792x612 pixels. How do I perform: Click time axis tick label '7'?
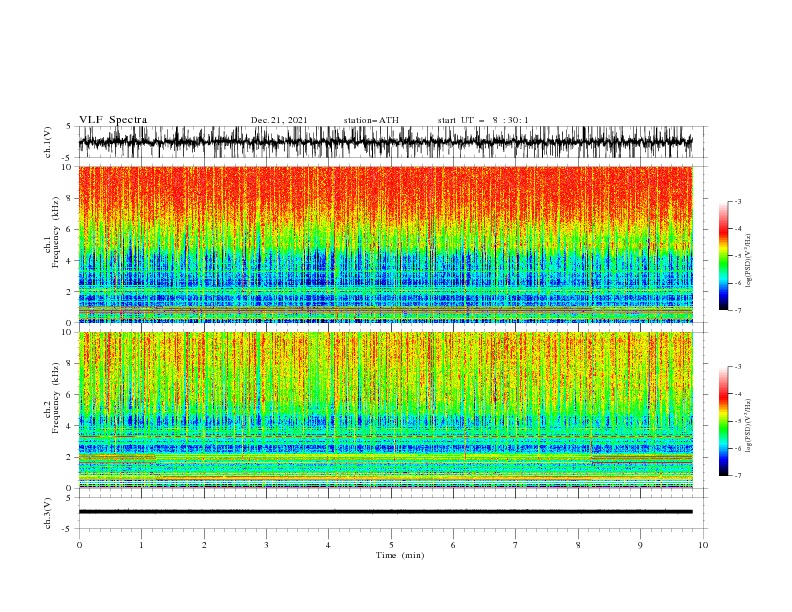516,545
